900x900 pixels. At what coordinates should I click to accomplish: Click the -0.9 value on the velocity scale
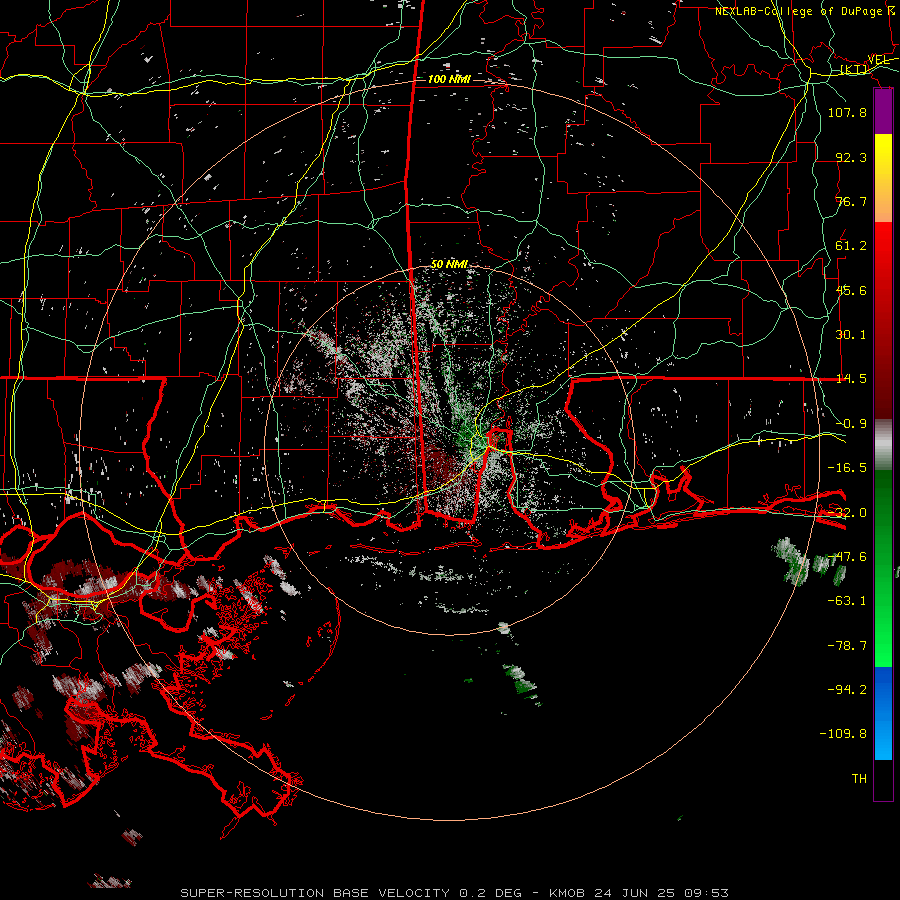851,424
